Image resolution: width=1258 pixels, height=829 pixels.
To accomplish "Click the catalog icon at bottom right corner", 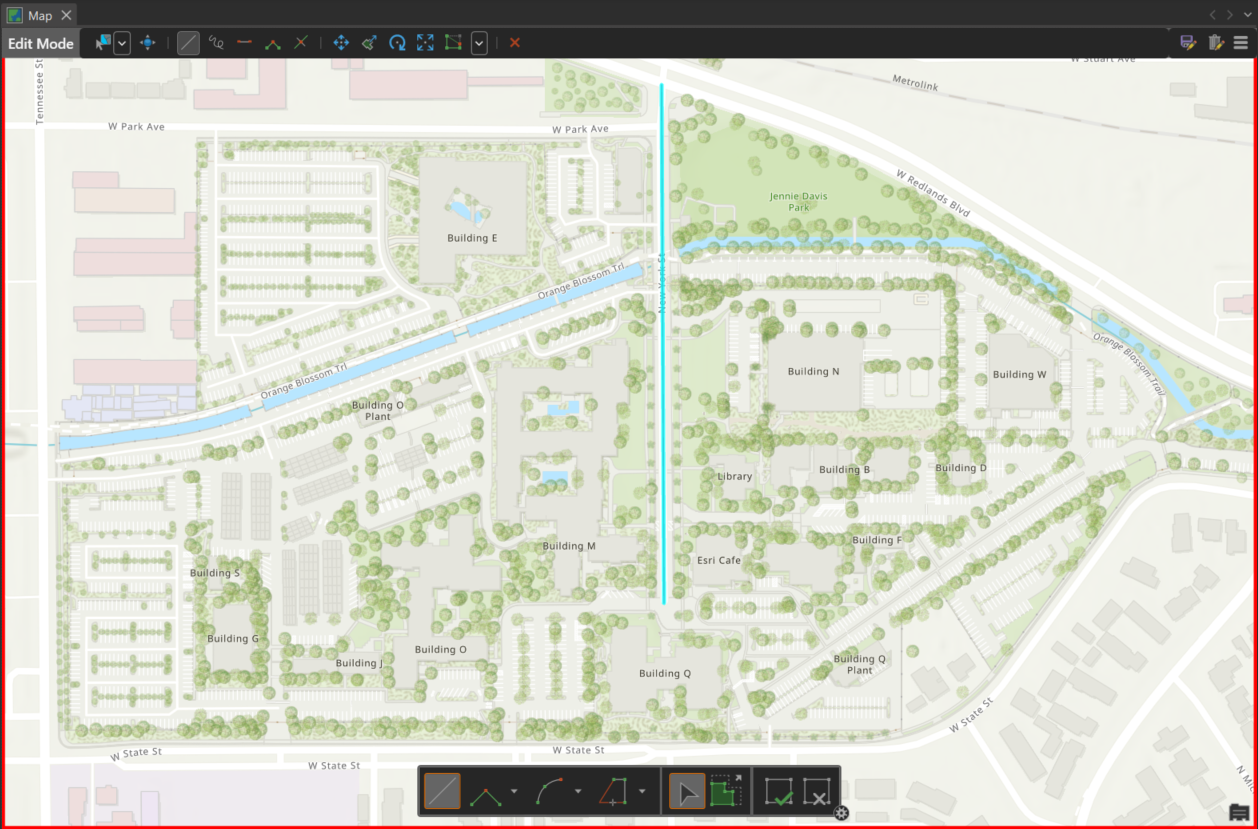I will 1239,811.
